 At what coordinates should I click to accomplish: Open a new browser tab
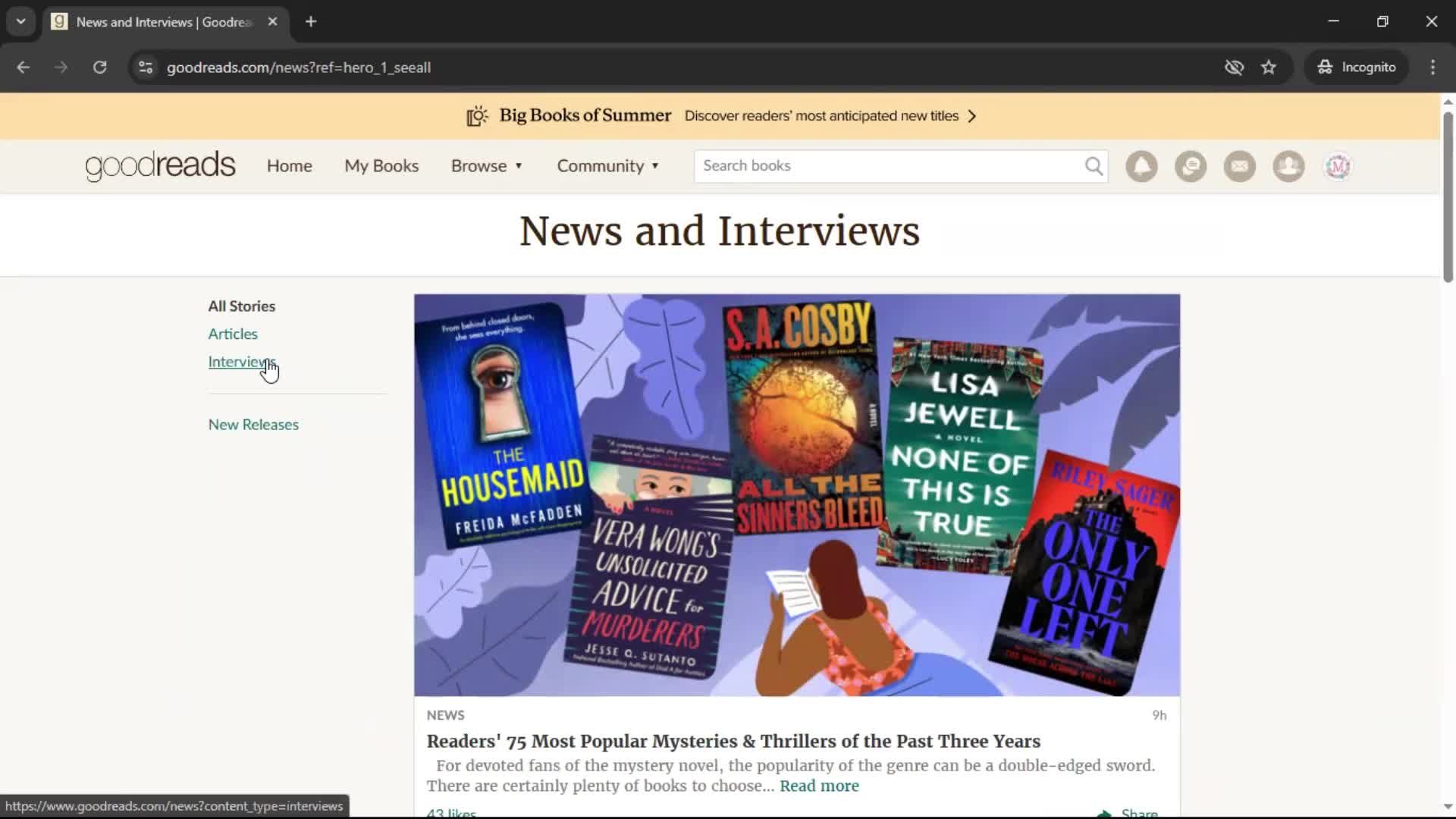[311, 22]
